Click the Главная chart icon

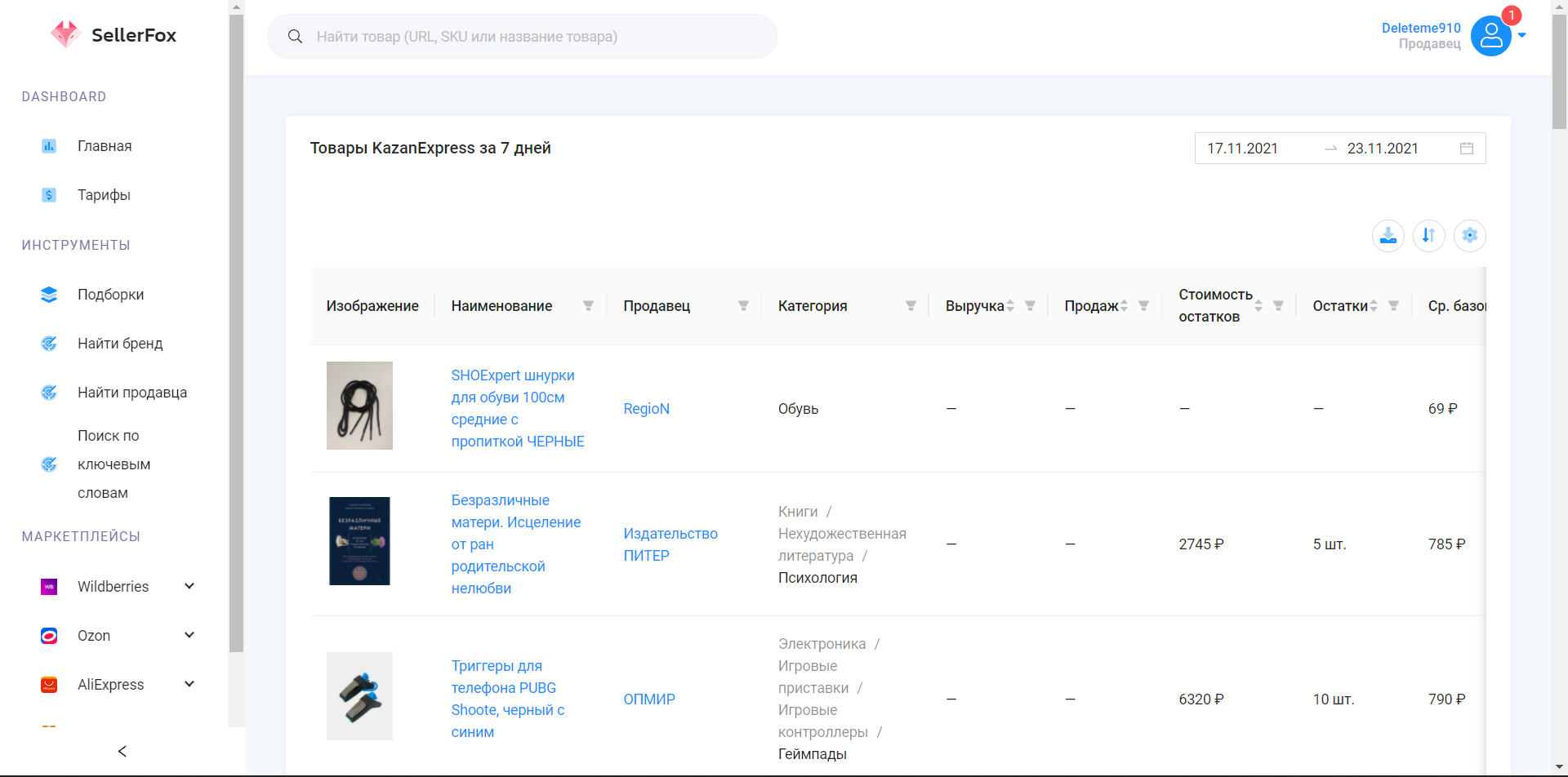[49, 146]
